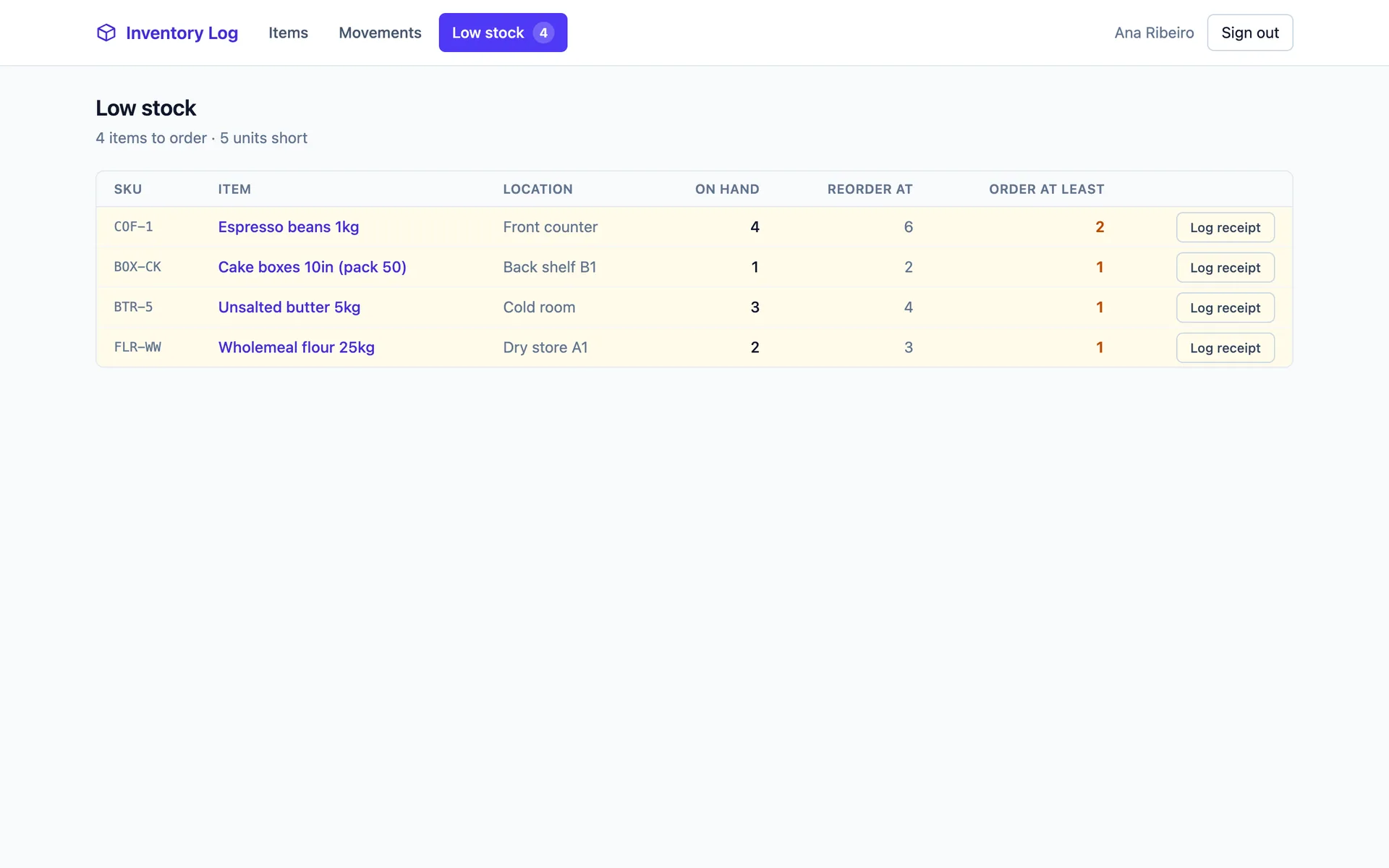
Task: Click Espresso beans reorder-at value 6
Action: (908, 227)
